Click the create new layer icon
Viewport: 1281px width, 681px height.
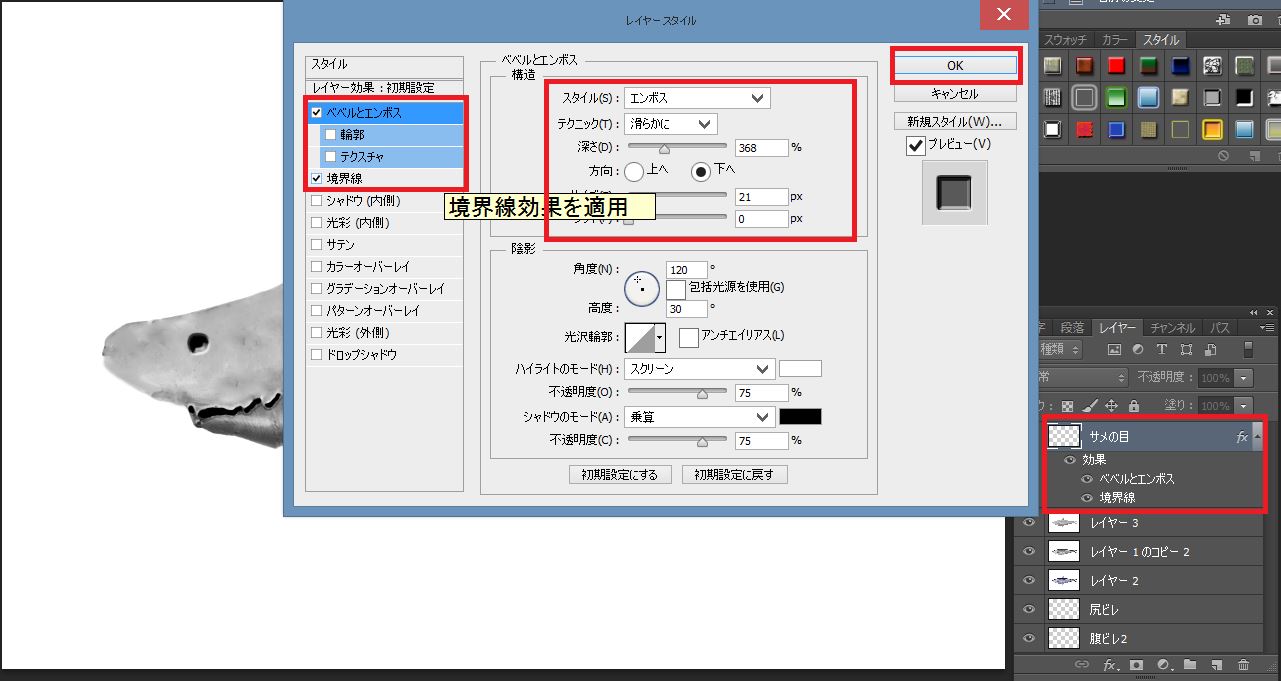click(1216, 665)
